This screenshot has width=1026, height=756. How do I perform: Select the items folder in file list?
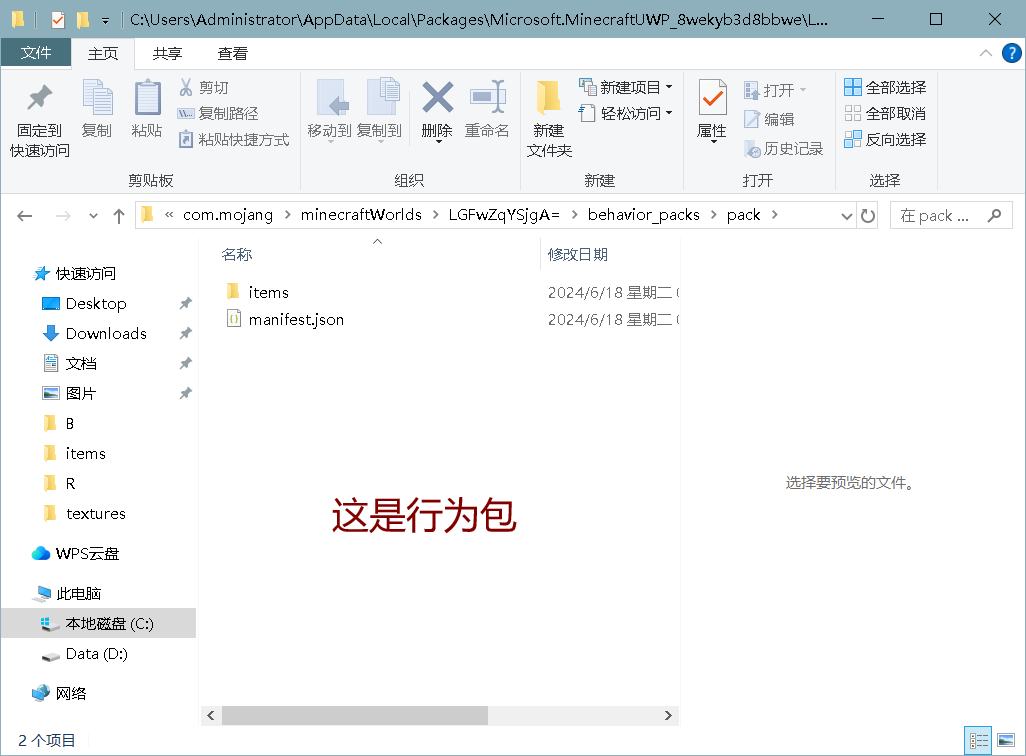pos(268,292)
